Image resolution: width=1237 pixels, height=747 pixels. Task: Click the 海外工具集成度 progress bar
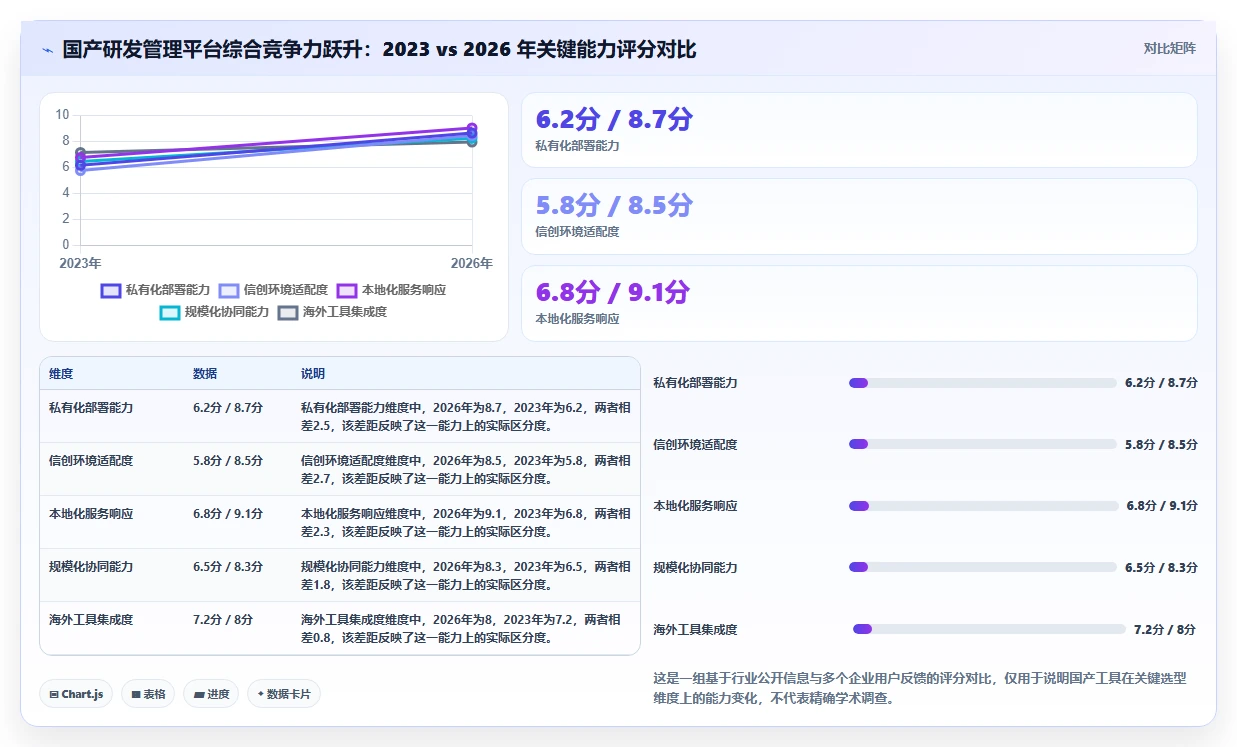click(x=989, y=629)
